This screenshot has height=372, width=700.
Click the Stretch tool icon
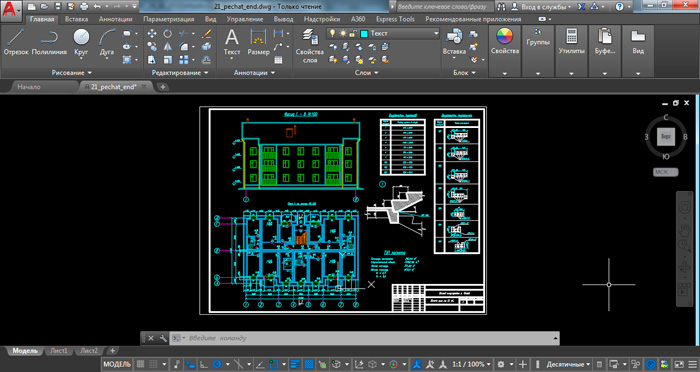tap(152, 59)
